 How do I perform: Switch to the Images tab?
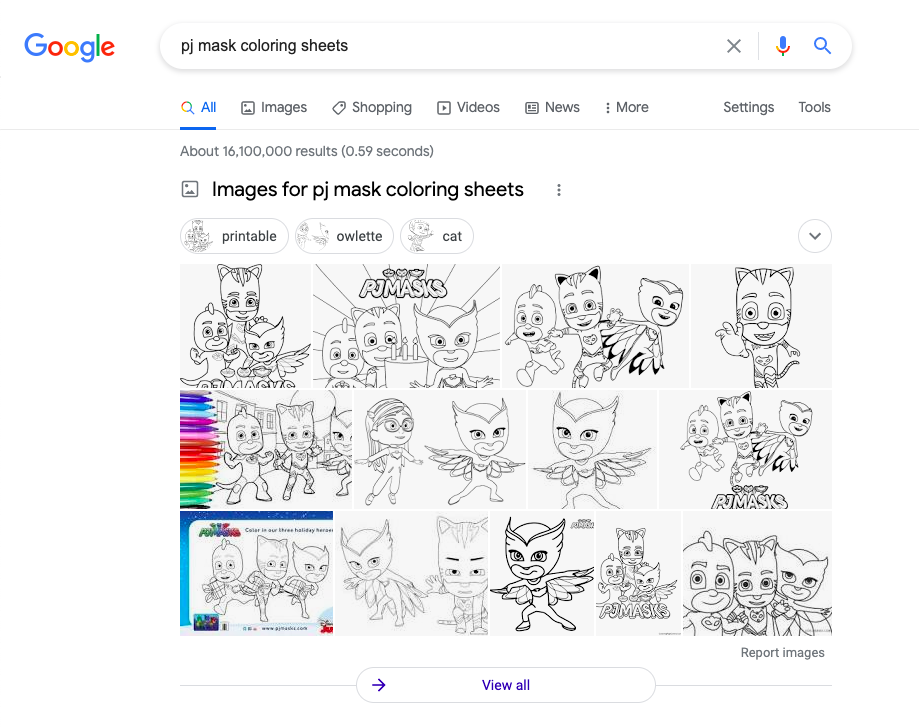pyautogui.click(x=274, y=108)
